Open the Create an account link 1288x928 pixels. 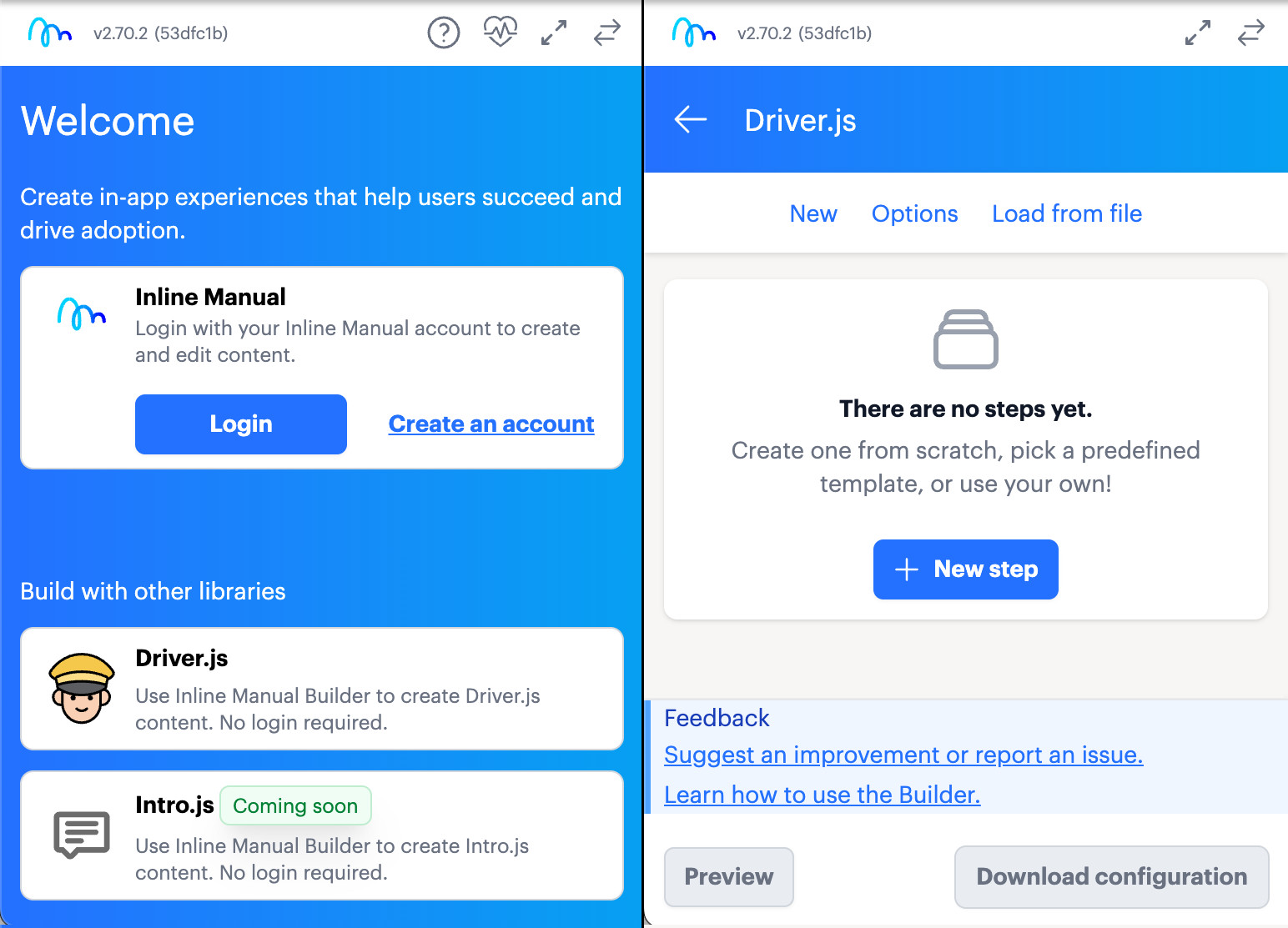[x=491, y=424]
